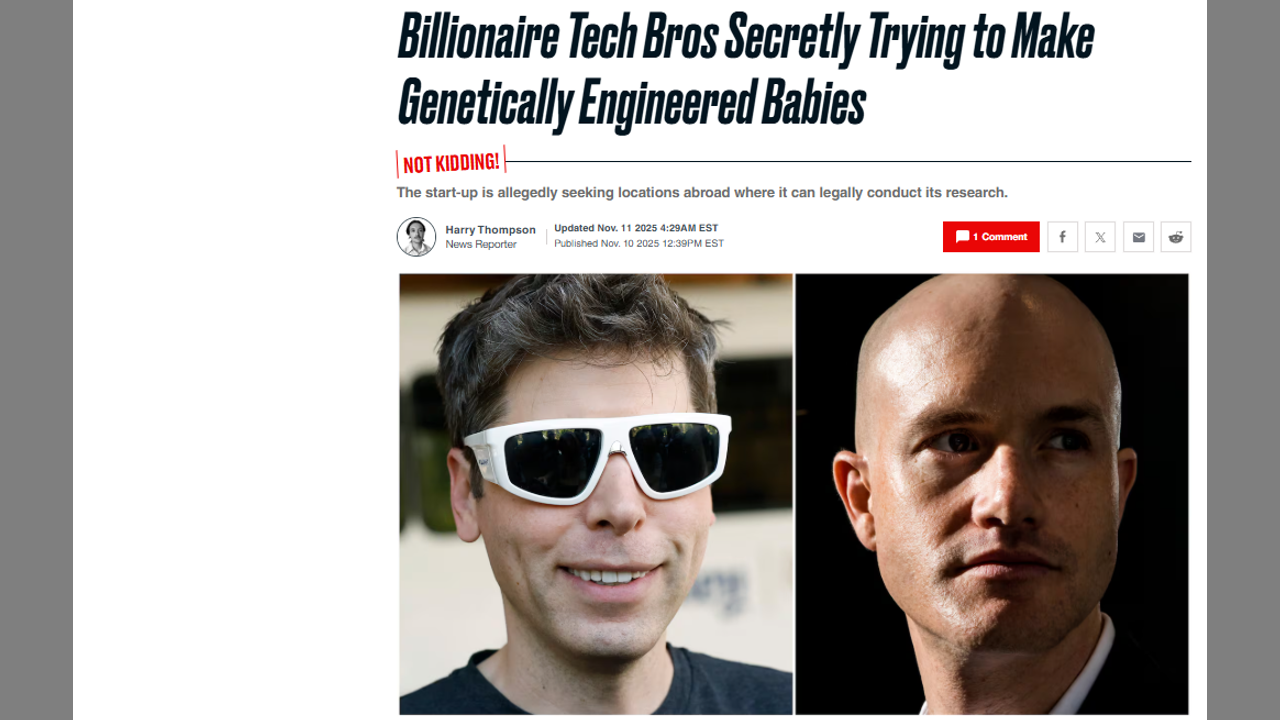Share the article on Facebook
This screenshot has height=720, width=1280.
[1062, 237]
